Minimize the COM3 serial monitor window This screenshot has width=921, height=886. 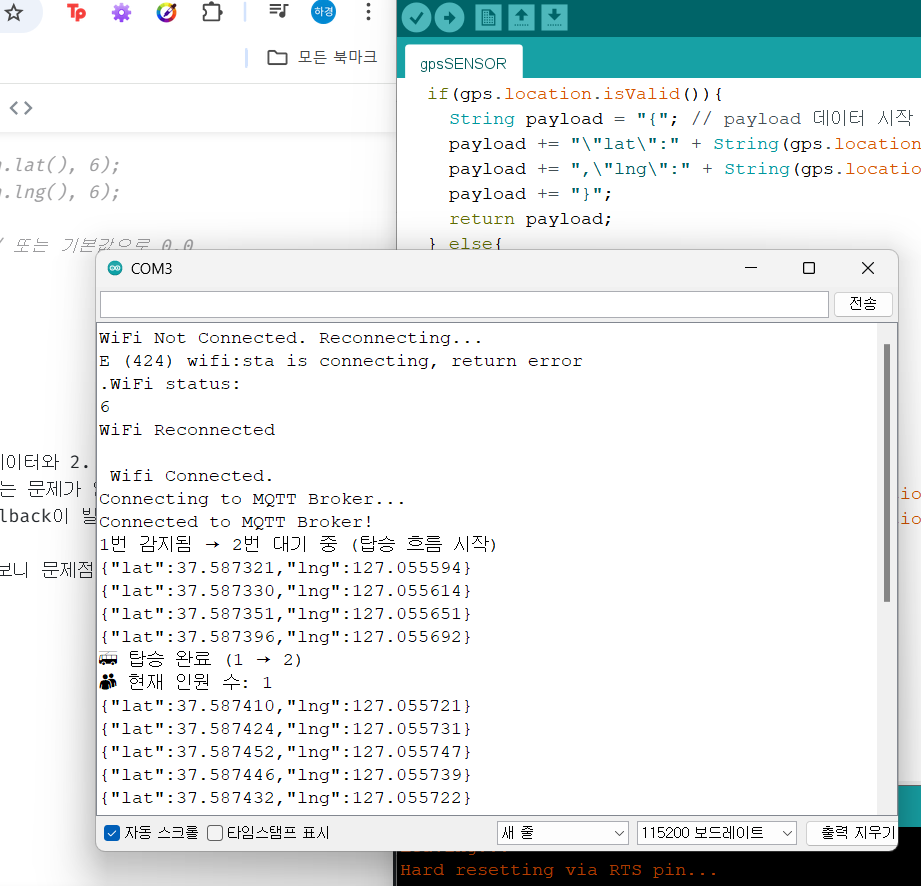pos(751,268)
